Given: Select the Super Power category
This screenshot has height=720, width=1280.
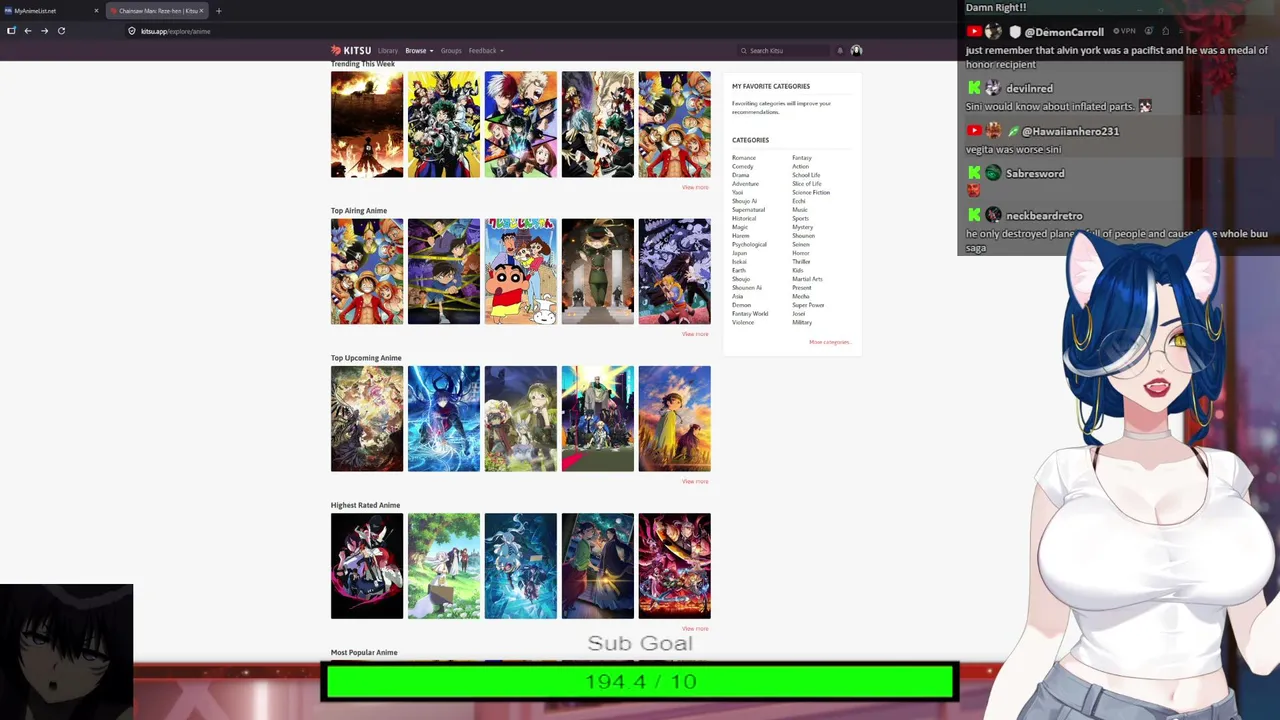Looking at the screenshot, I should click(x=808, y=305).
